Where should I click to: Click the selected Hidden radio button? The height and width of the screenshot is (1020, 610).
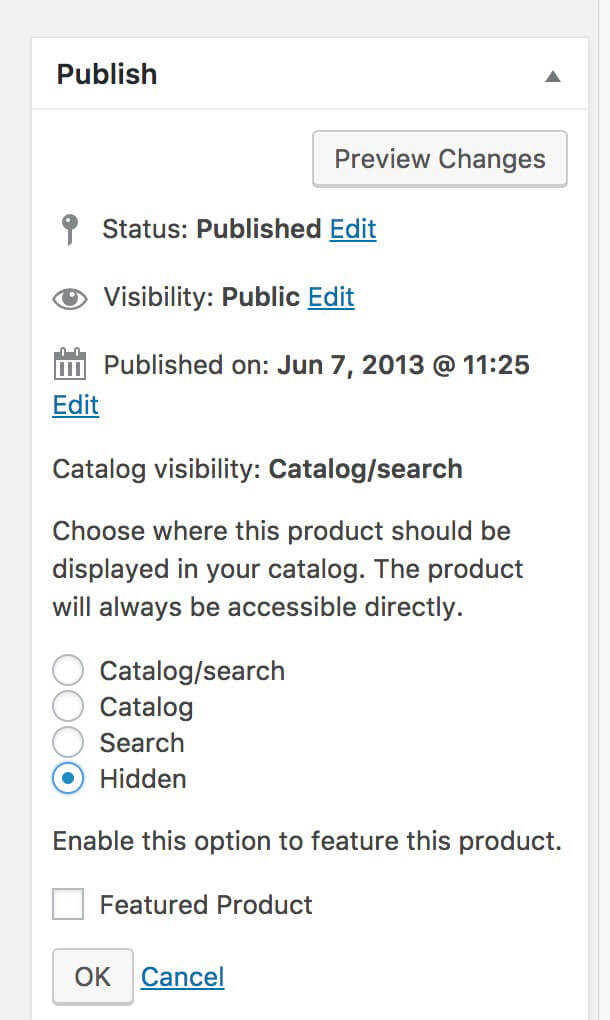click(67, 778)
